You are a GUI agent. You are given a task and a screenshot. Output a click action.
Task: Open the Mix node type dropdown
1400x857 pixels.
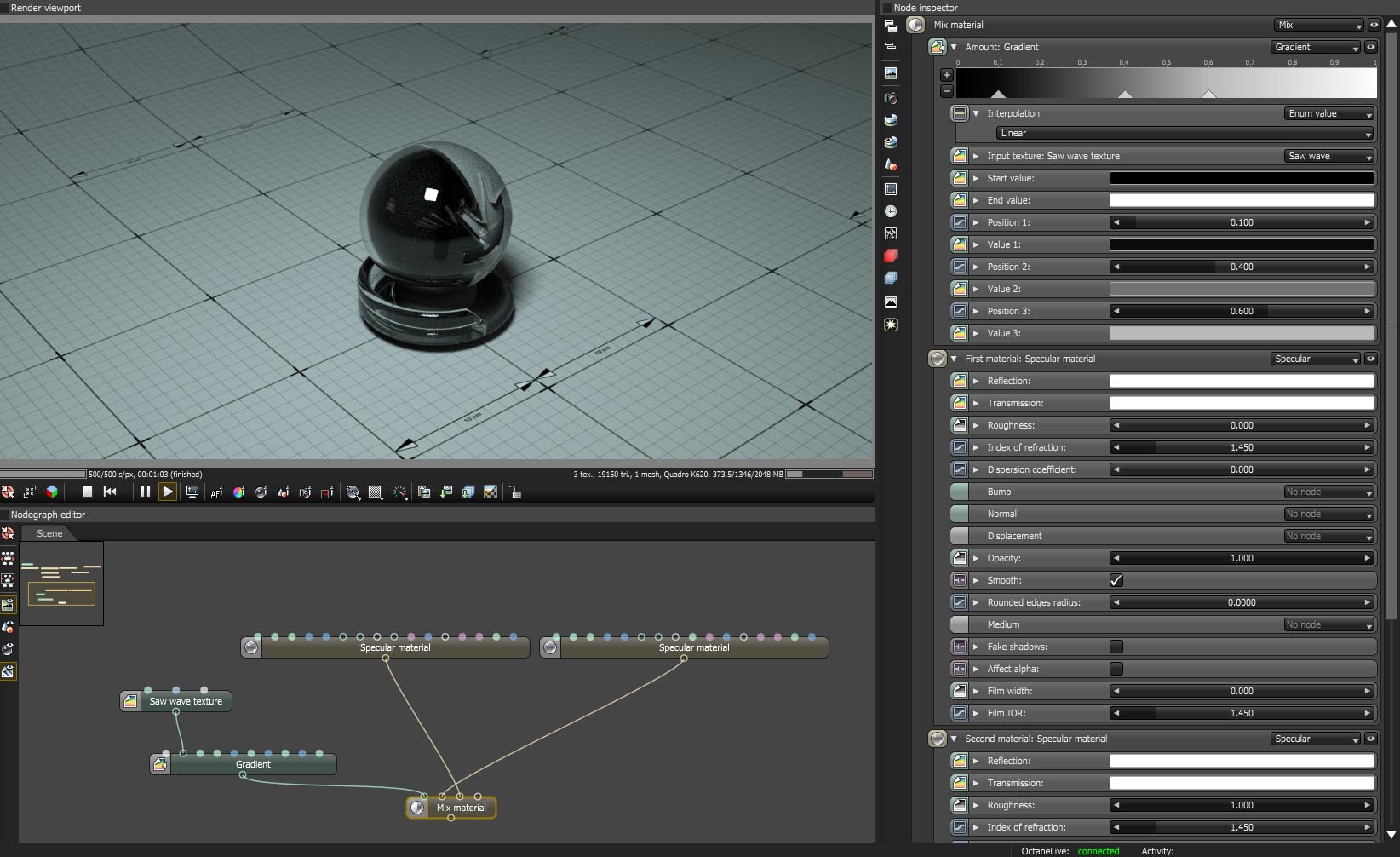pos(1319,25)
